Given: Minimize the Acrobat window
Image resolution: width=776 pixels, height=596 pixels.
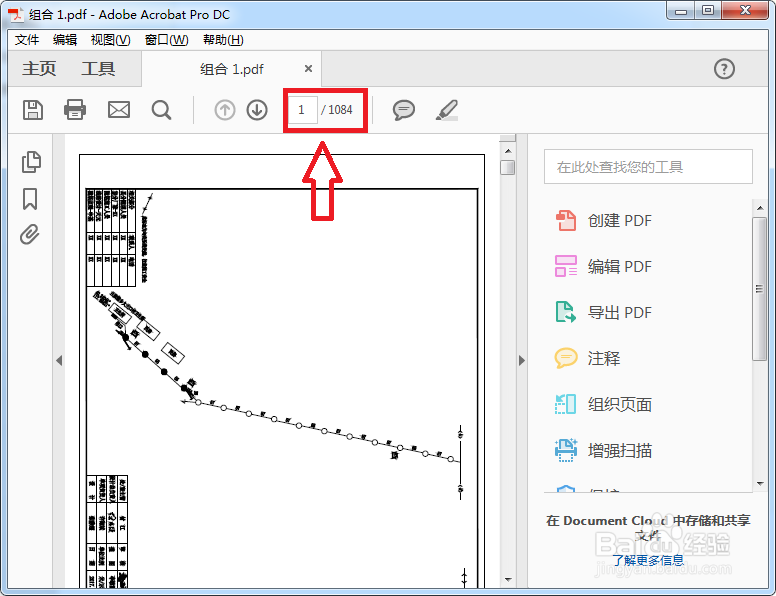Looking at the screenshot, I should [681, 11].
